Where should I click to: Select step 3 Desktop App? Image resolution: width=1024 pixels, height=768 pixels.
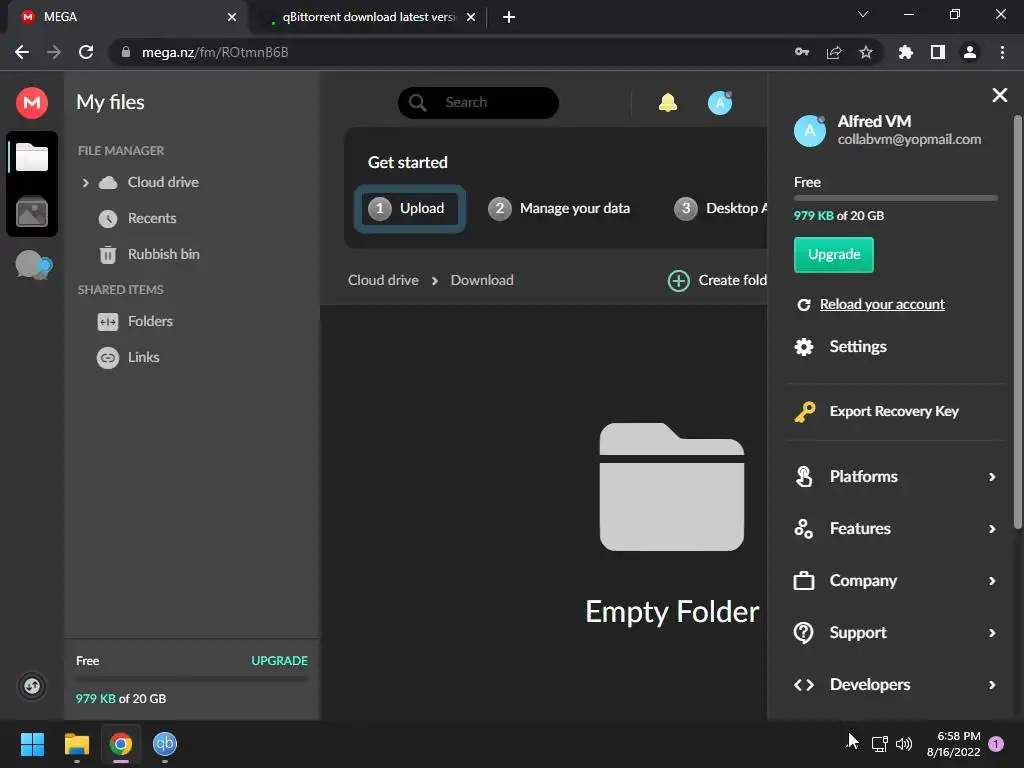point(721,208)
